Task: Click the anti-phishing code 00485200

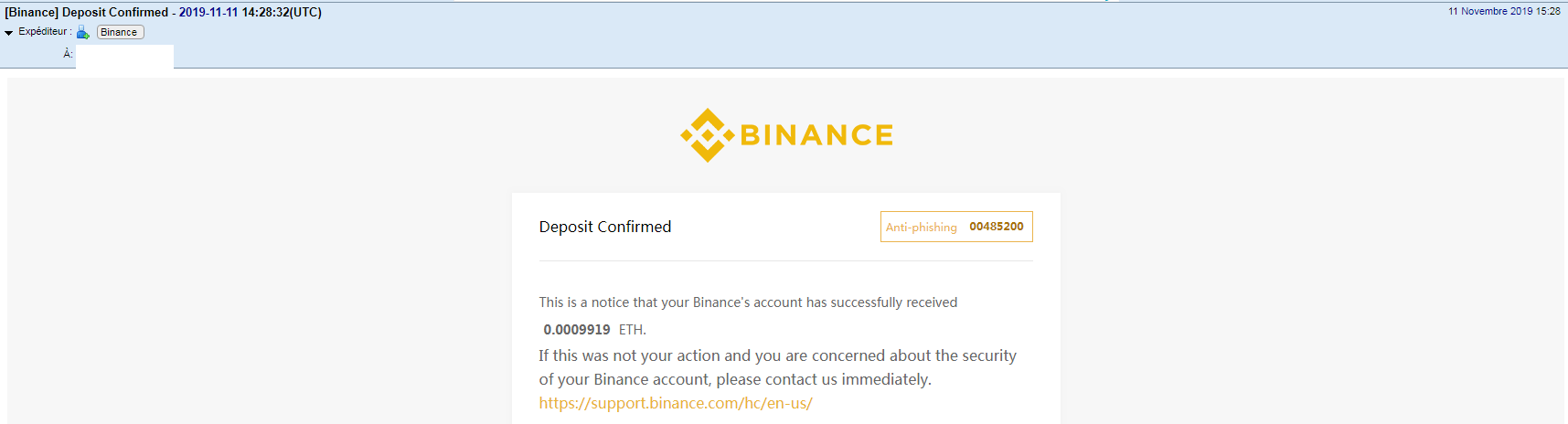Action: pyautogui.click(x=997, y=227)
